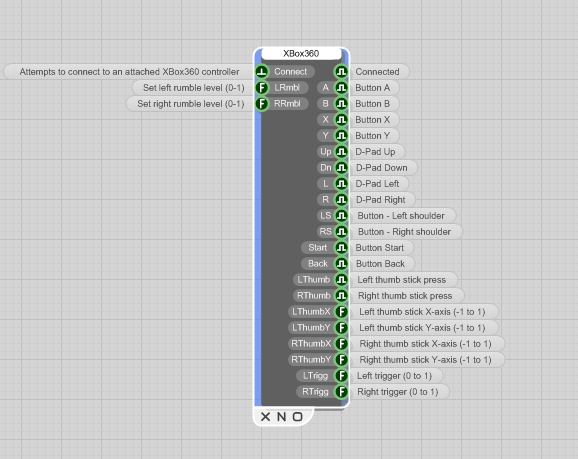Click the RTrigg float output connector
This screenshot has height=459, width=578.
click(x=341, y=392)
